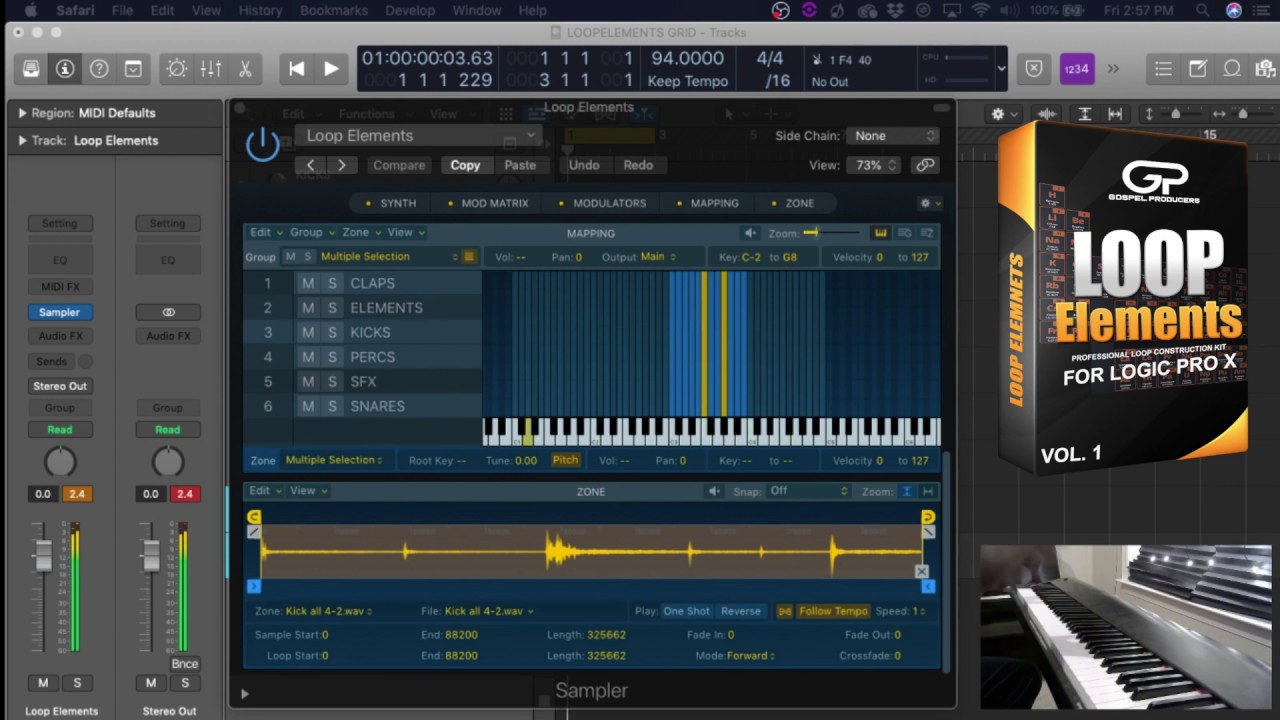Click Zone pane speaker preview icon
Viewport: 1280px width, 720px height.
714,491
